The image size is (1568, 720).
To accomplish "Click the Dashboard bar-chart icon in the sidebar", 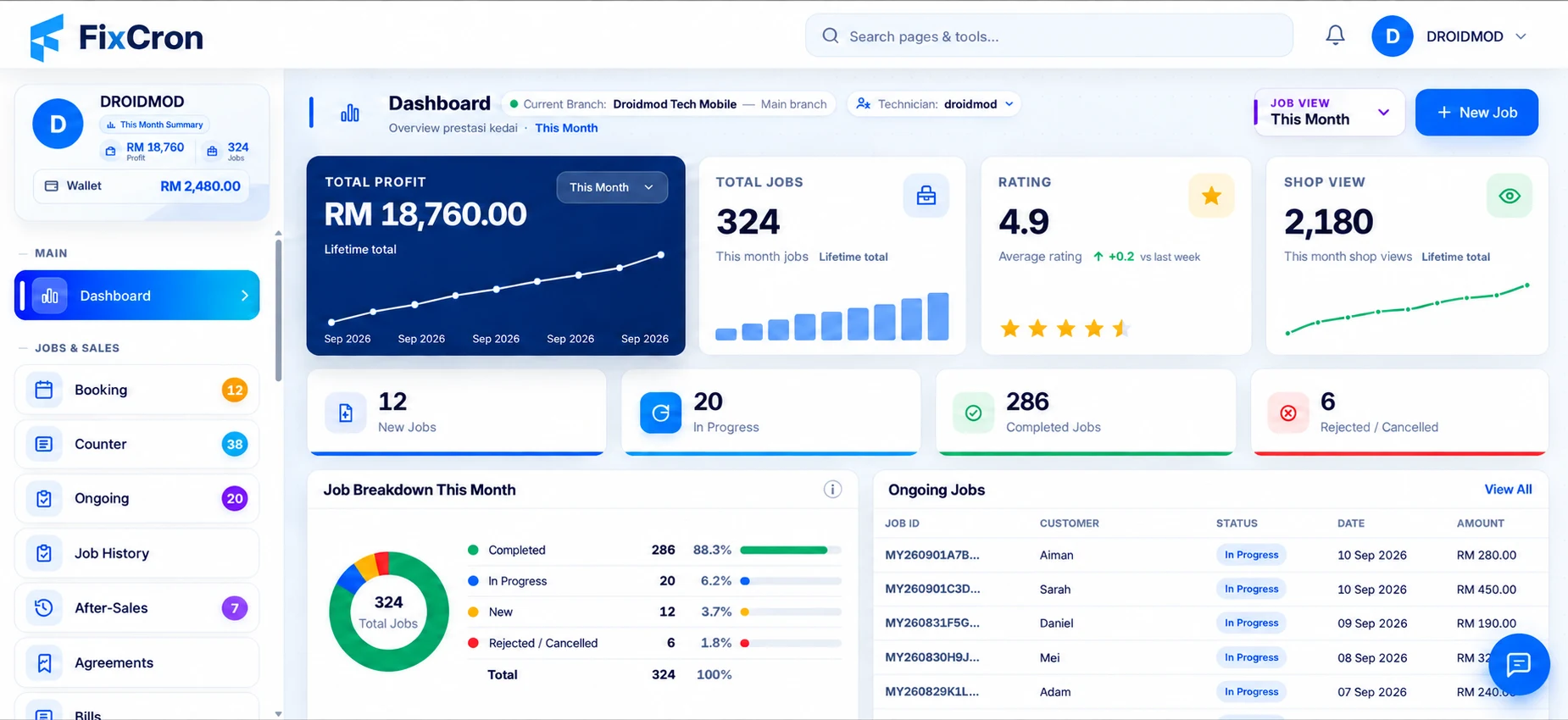I will (50, 296).
